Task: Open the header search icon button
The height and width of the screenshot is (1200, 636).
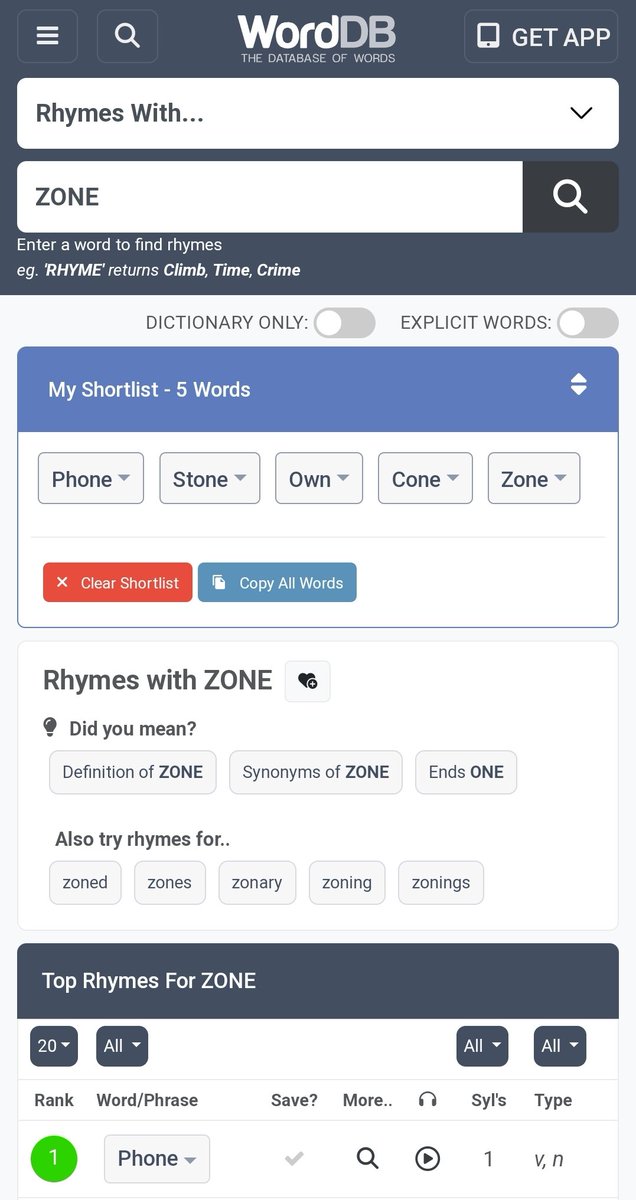Action: pos(127,36)
